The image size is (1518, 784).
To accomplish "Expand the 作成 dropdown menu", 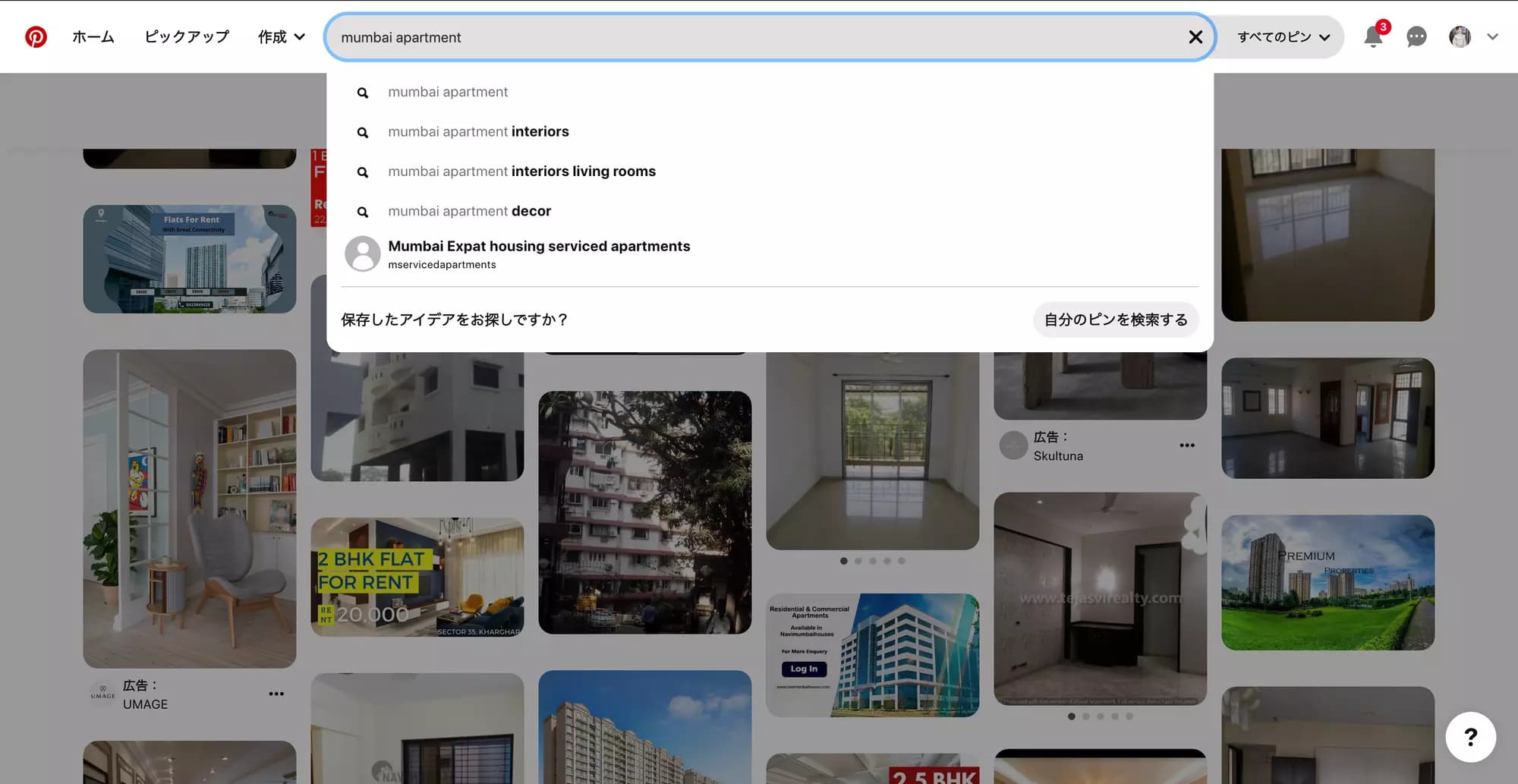I will click(x=281, y=36).
